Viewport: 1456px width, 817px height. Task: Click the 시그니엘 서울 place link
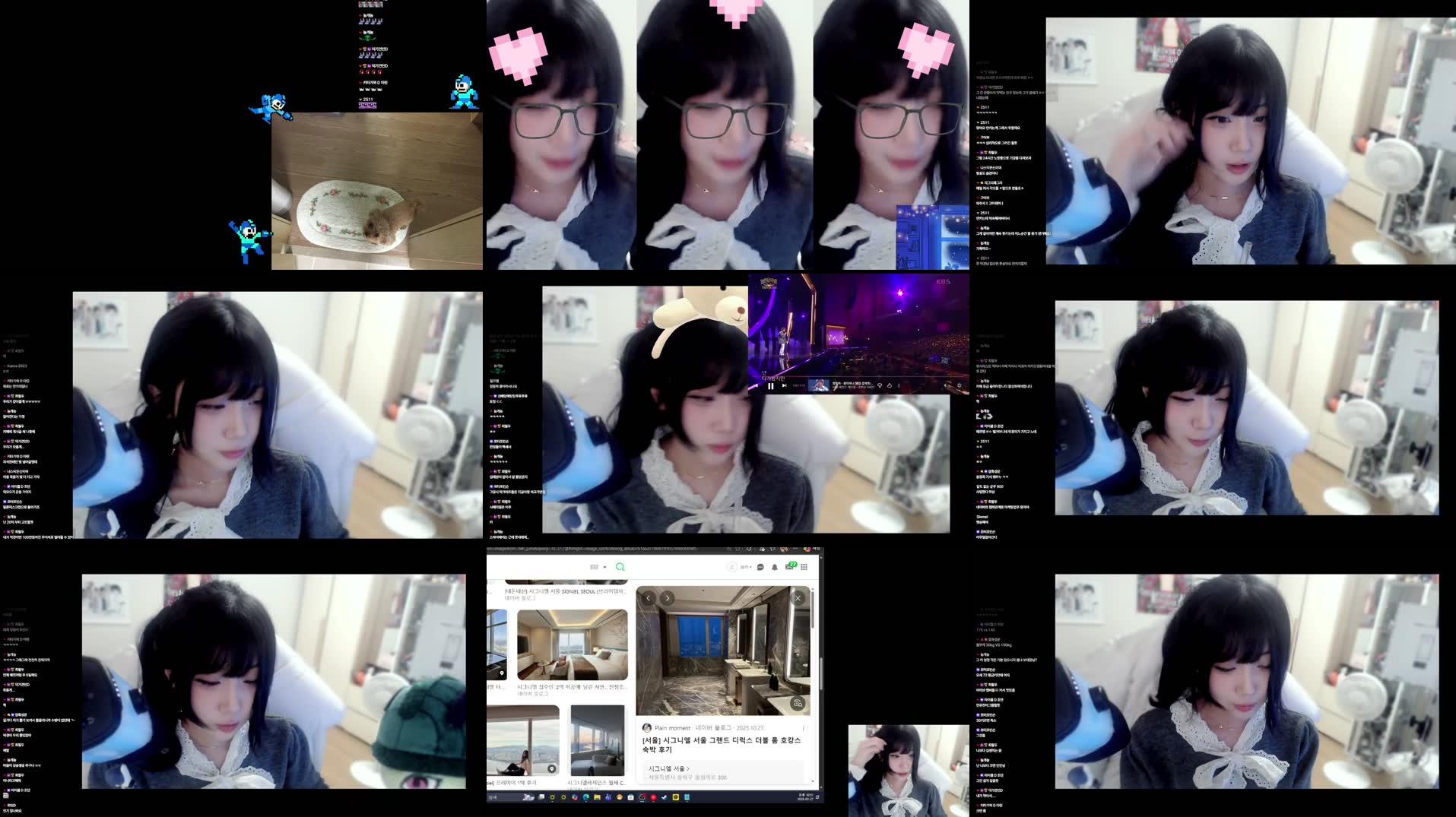tap(668, 768)
